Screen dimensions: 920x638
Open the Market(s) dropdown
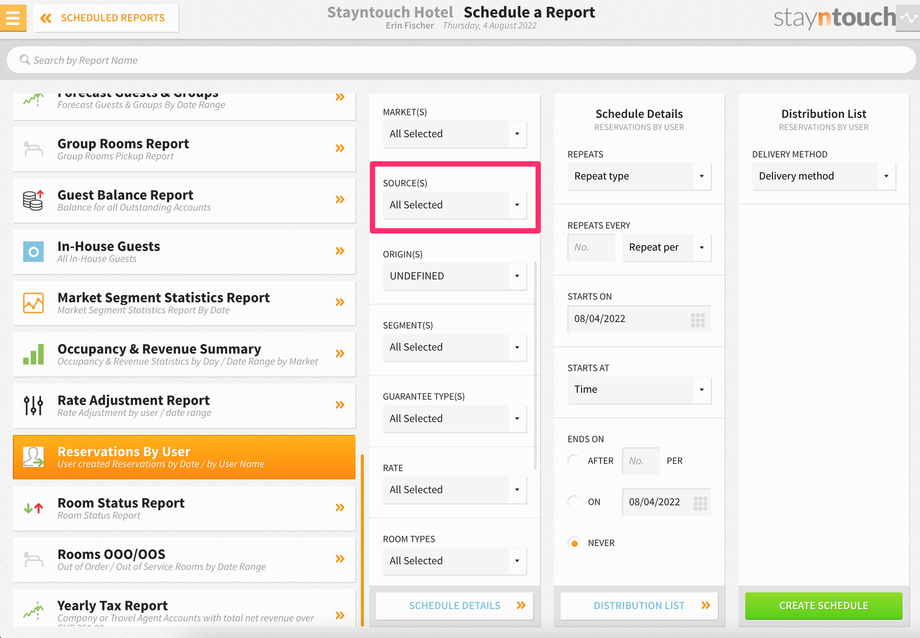click(x=455, y=134)
